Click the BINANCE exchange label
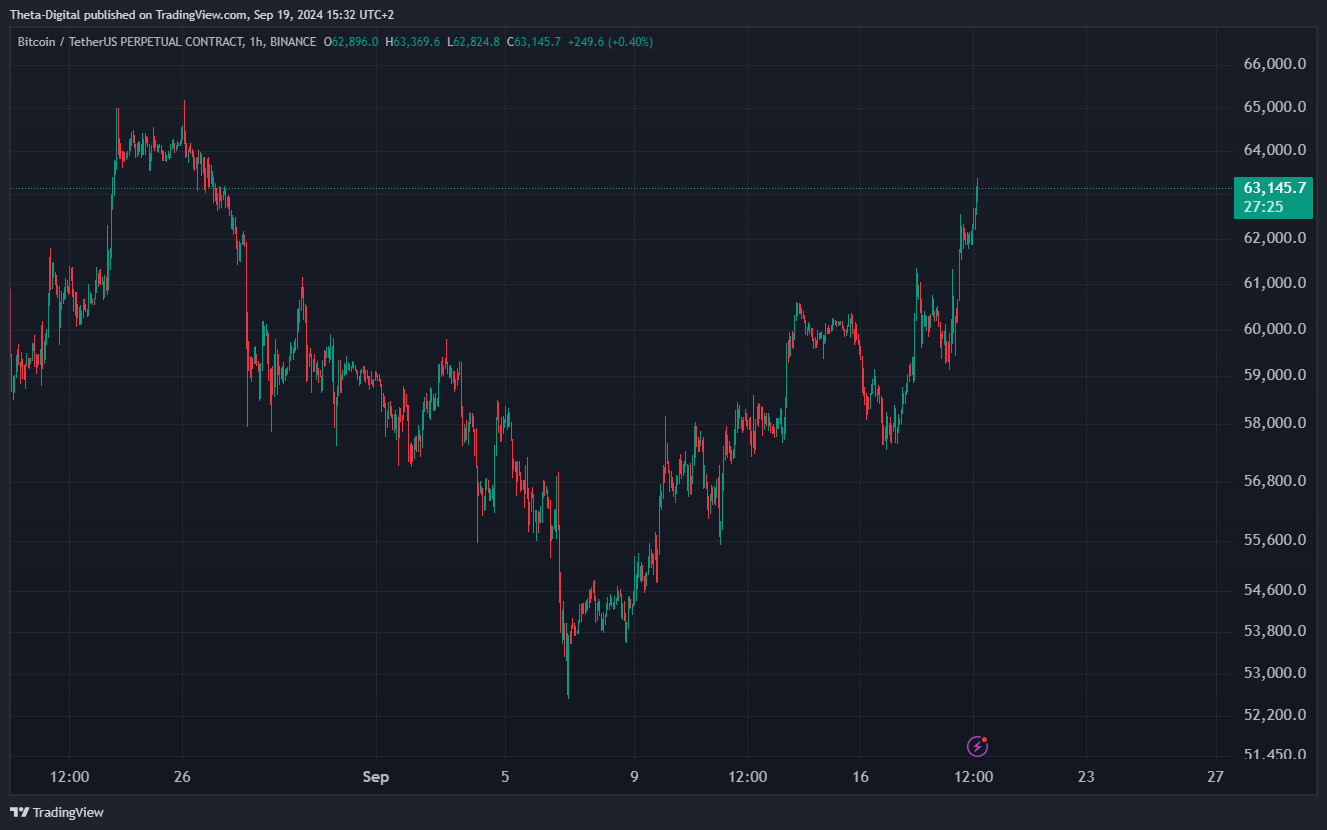1327x830 pixels. point(291,42)
